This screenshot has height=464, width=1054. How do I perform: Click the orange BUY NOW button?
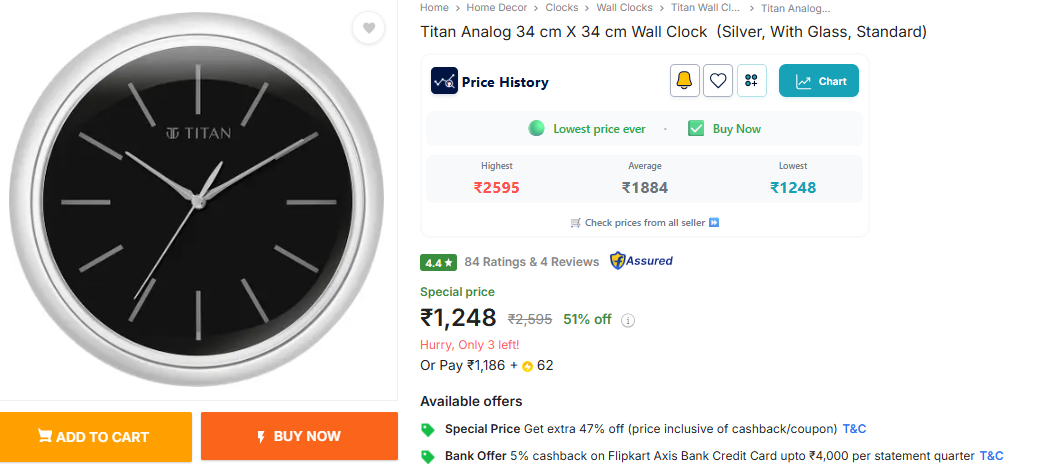tap(299, 436)
